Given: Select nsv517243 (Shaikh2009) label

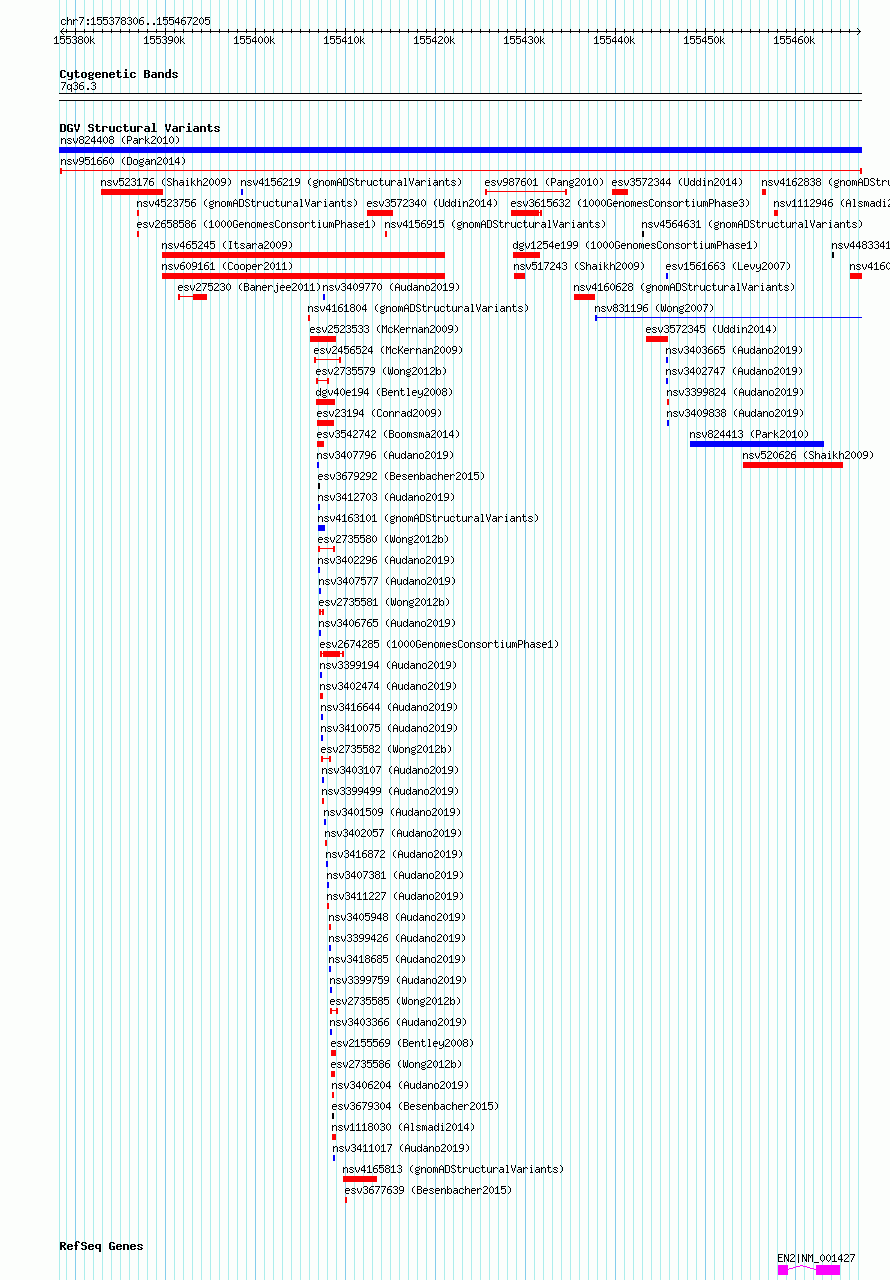Looking at the screenshot, I should (579, 266).
